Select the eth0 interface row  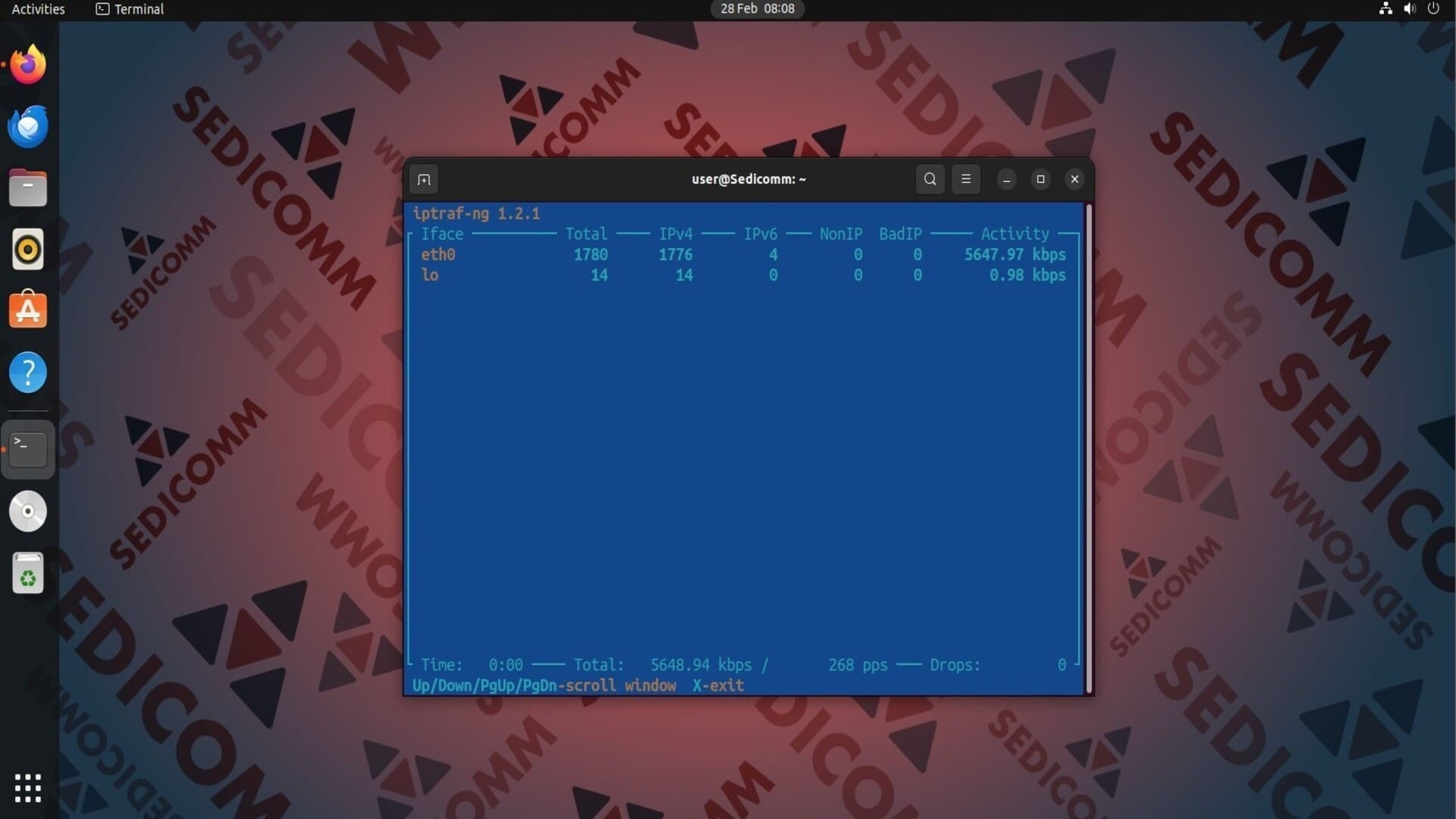[x=438, y=255]
